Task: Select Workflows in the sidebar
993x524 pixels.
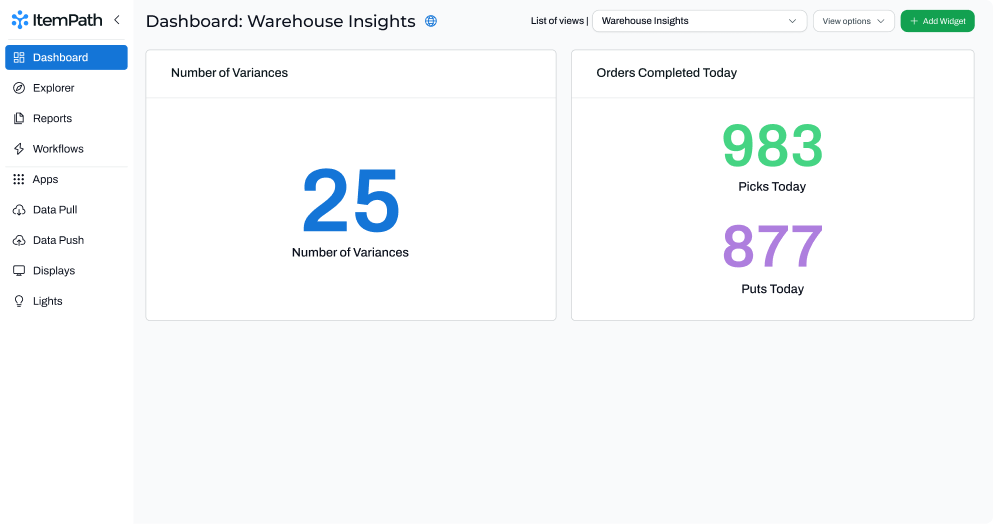Action: pyautogui.click(x=66, y=149)
